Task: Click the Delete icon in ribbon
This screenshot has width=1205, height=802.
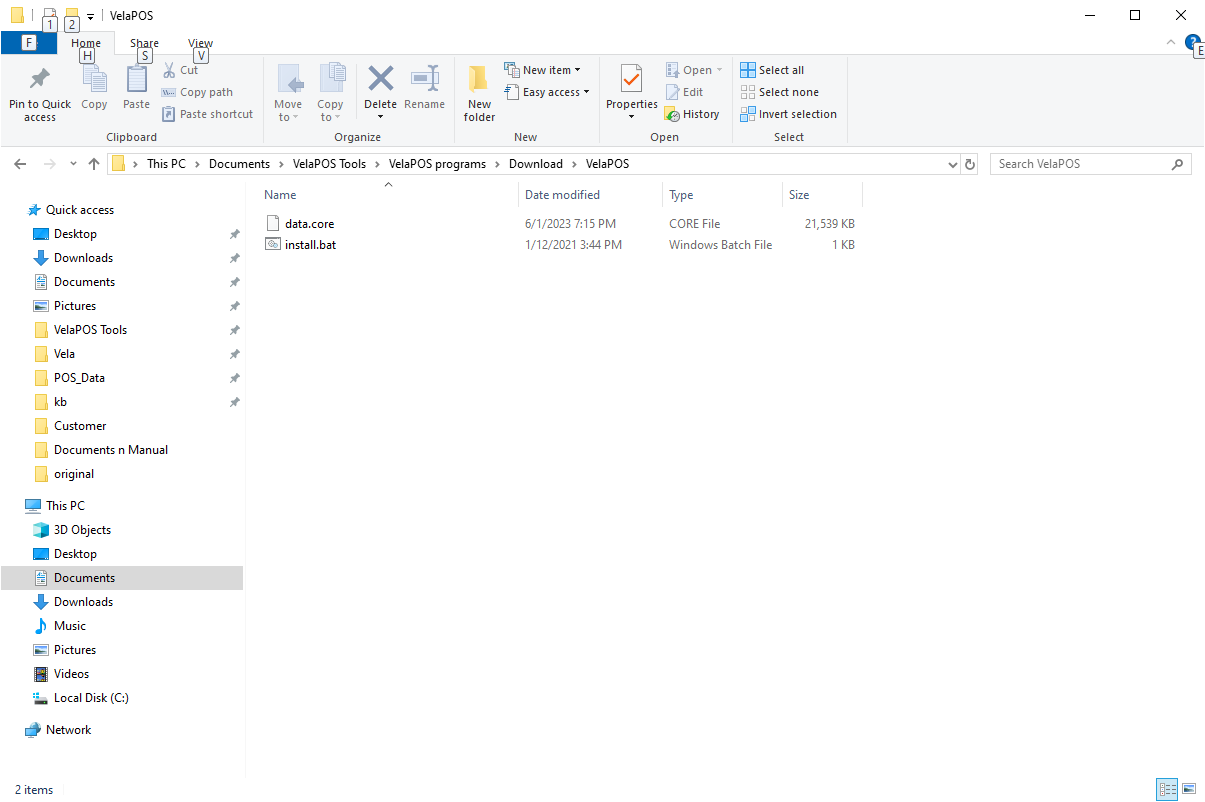Action: 380,79
